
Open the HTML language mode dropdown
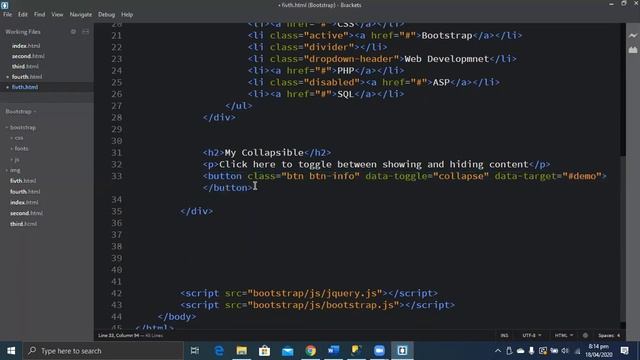[564, 336]
